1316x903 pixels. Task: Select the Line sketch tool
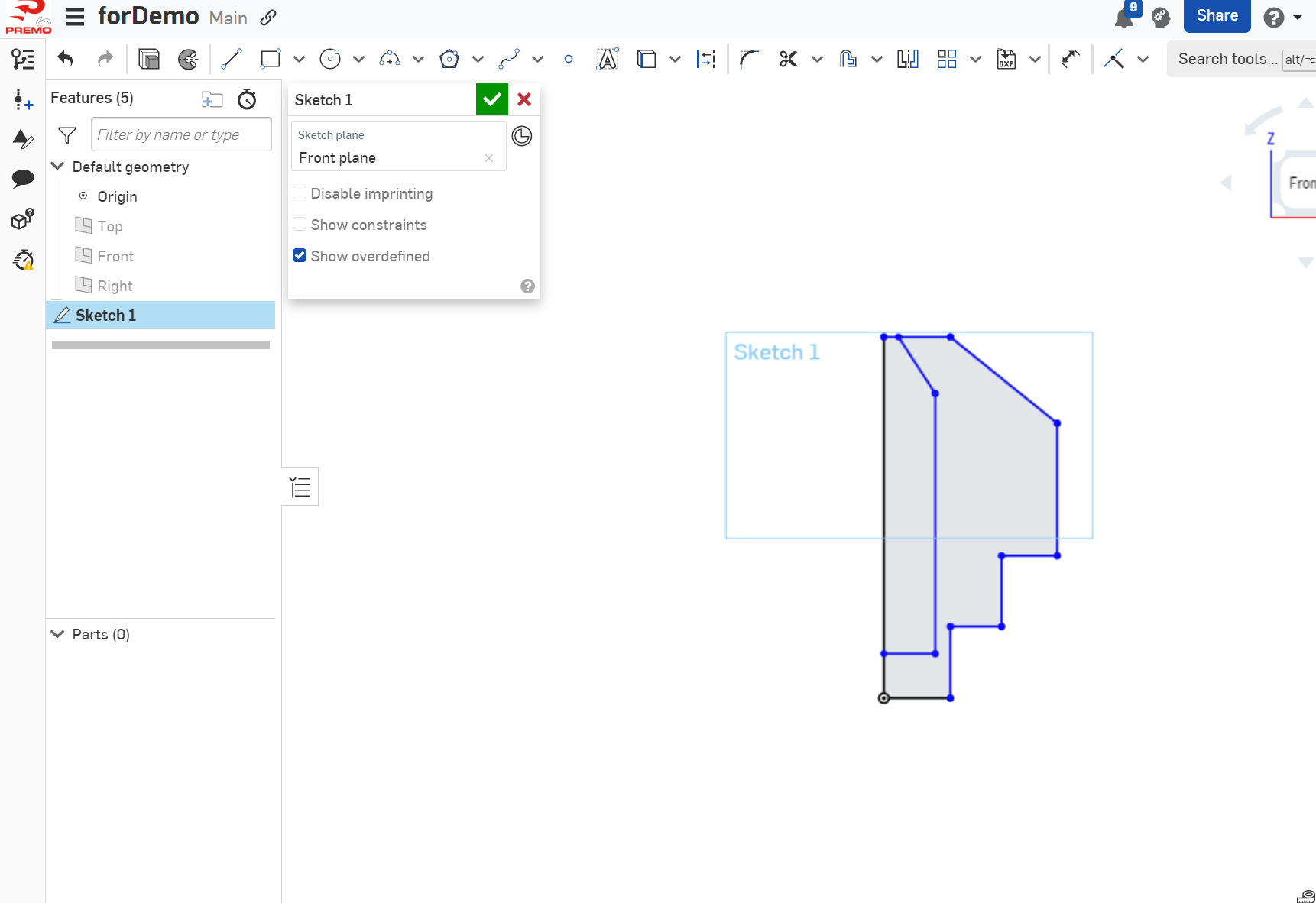click(x=231, y=59)
